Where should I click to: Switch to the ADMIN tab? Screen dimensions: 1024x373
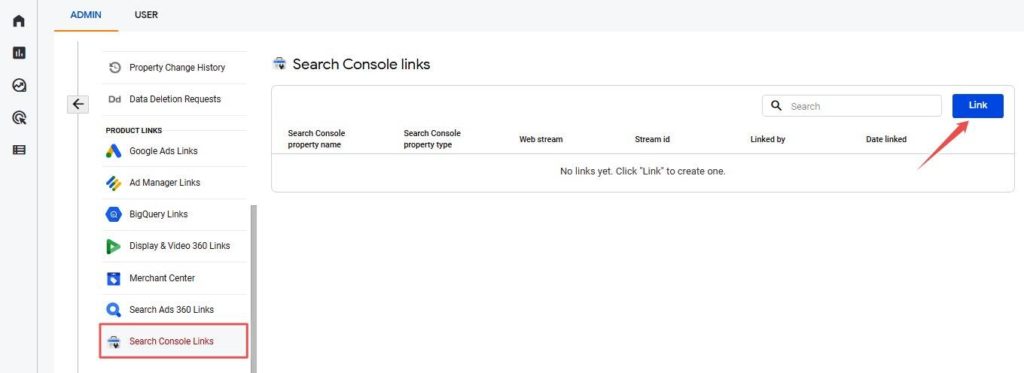tap(86, 14)
